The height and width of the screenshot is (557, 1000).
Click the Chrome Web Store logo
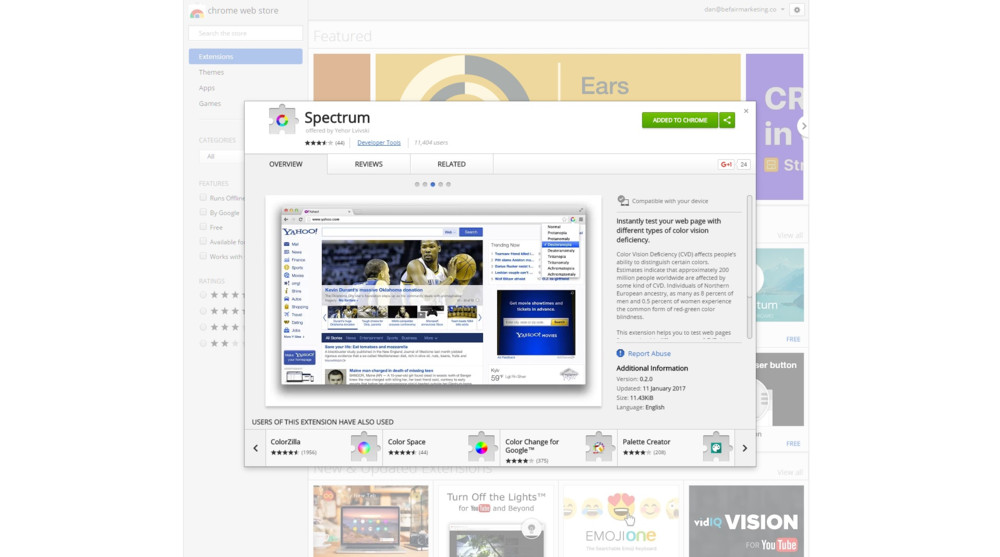[196, 11]
